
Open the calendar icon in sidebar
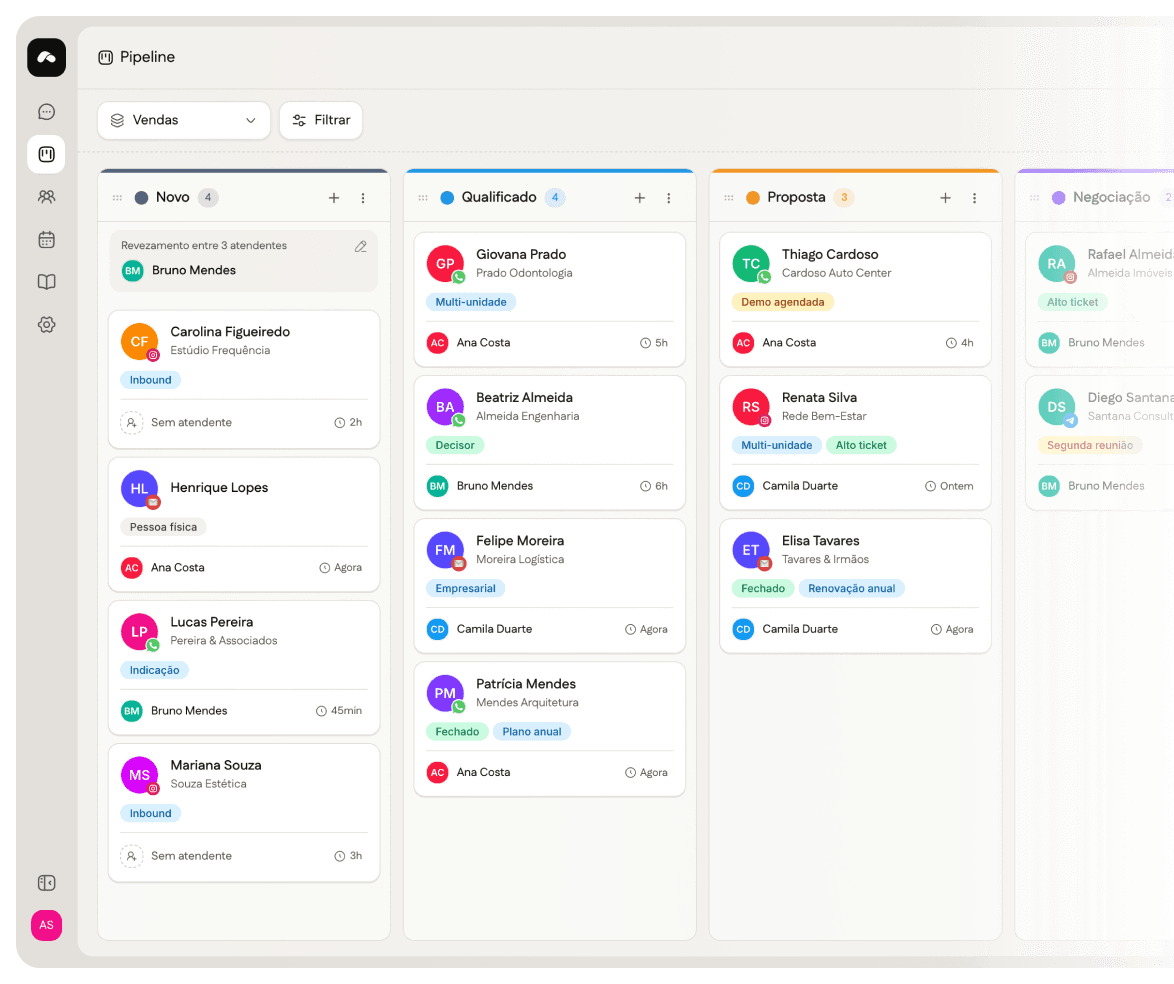click(46, 240)
